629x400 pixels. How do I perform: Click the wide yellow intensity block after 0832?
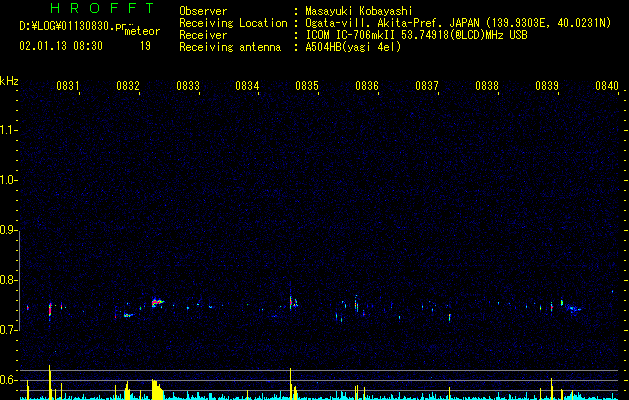click(157, 389)
